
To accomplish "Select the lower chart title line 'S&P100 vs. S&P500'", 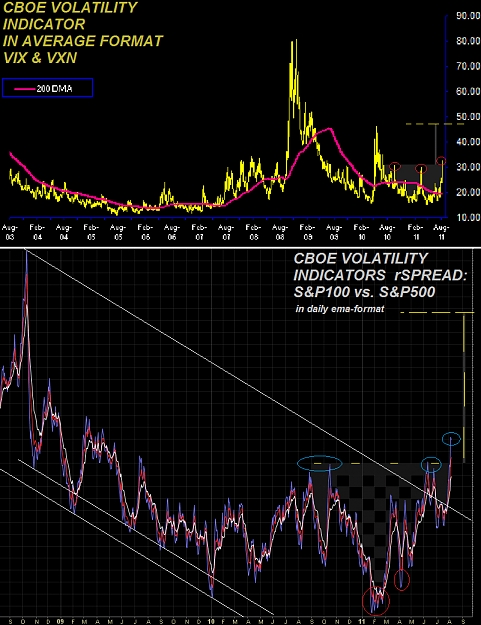I will point(364,292).
